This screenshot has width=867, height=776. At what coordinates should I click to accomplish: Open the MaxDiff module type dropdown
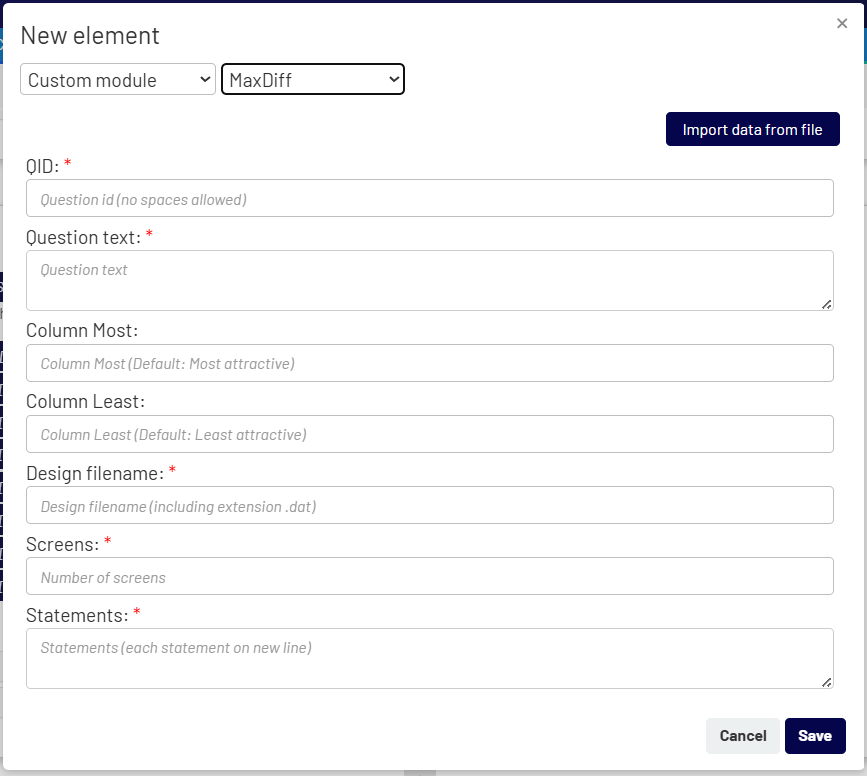(313, 80)
